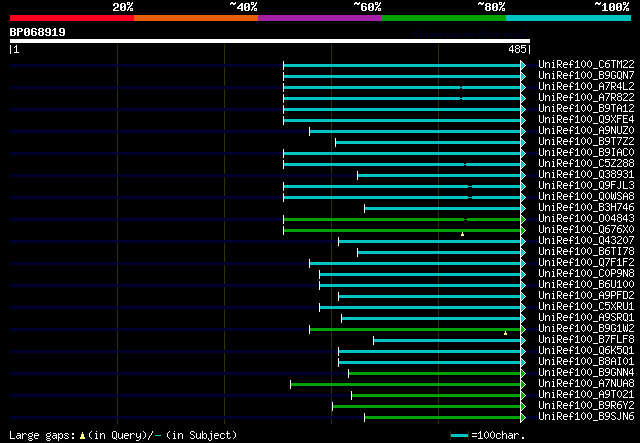The height and width of the screenshot is (443, 640).
Task: Click the green alignment bar for UniRef100_B9SJN6
Action: coord(442,418)
